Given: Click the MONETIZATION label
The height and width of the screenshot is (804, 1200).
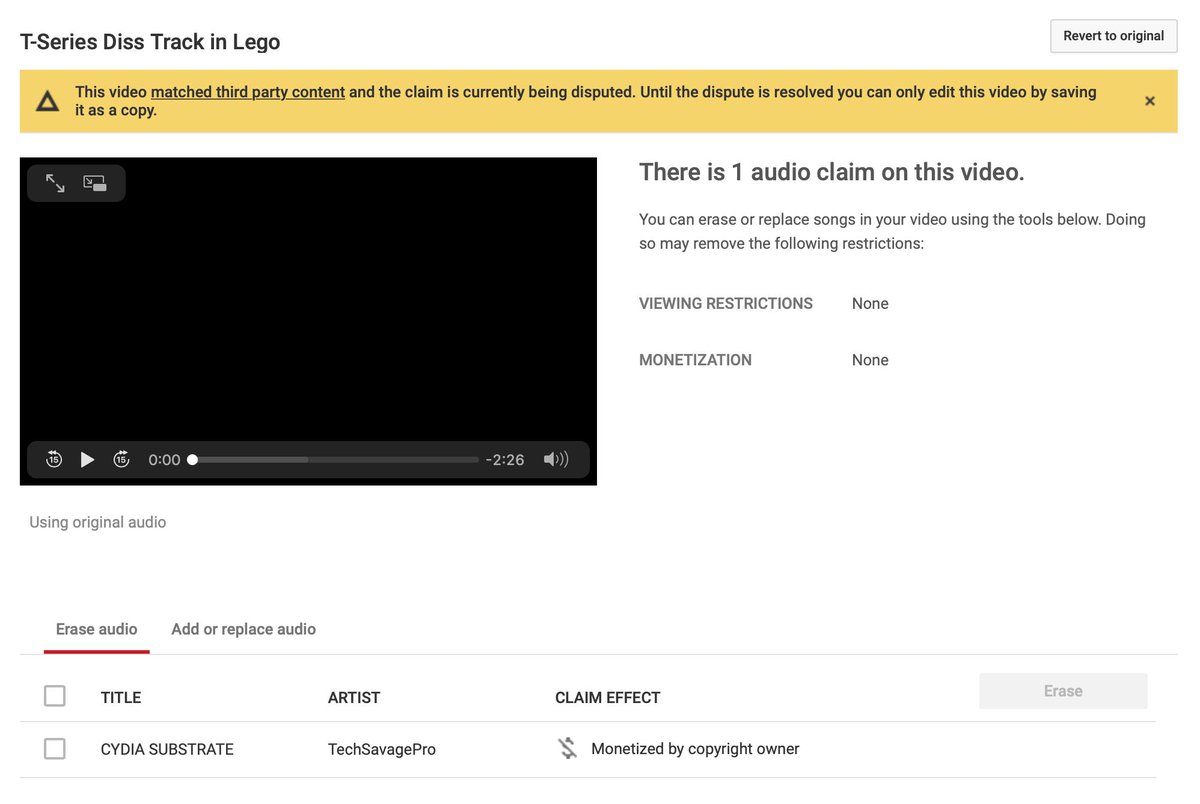Looking at the screenshot, I should [695, 360].
